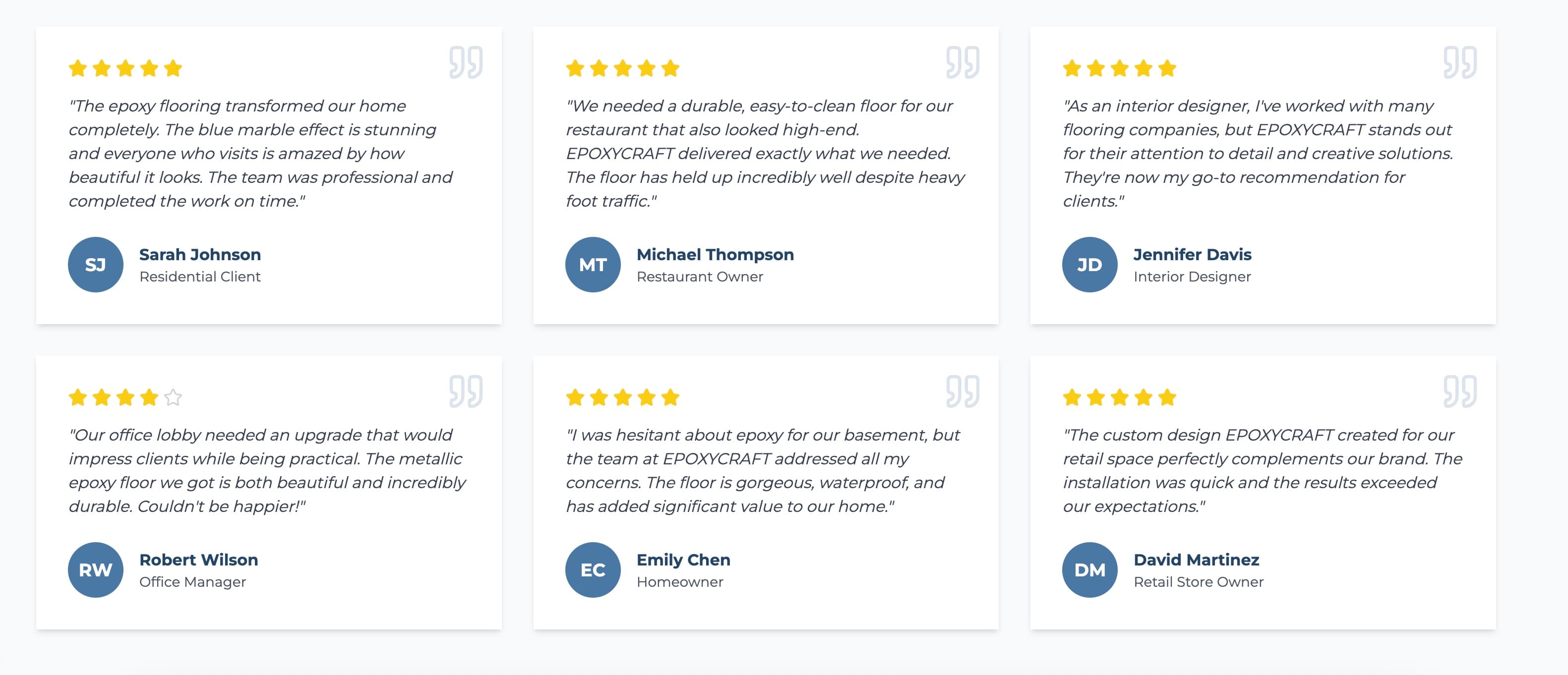Screen dimensions: 1568x675
Task: Click the first star in Emily Chen's rating
Action: (575, 397)
